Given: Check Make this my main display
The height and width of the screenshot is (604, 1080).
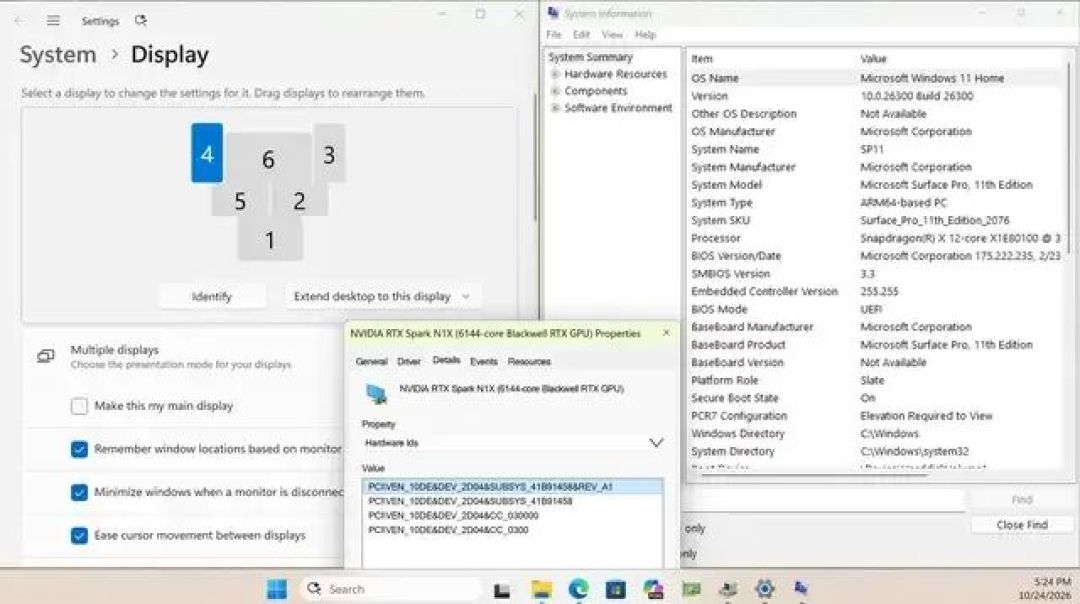Looking at the screenshot, I should 79,406.
